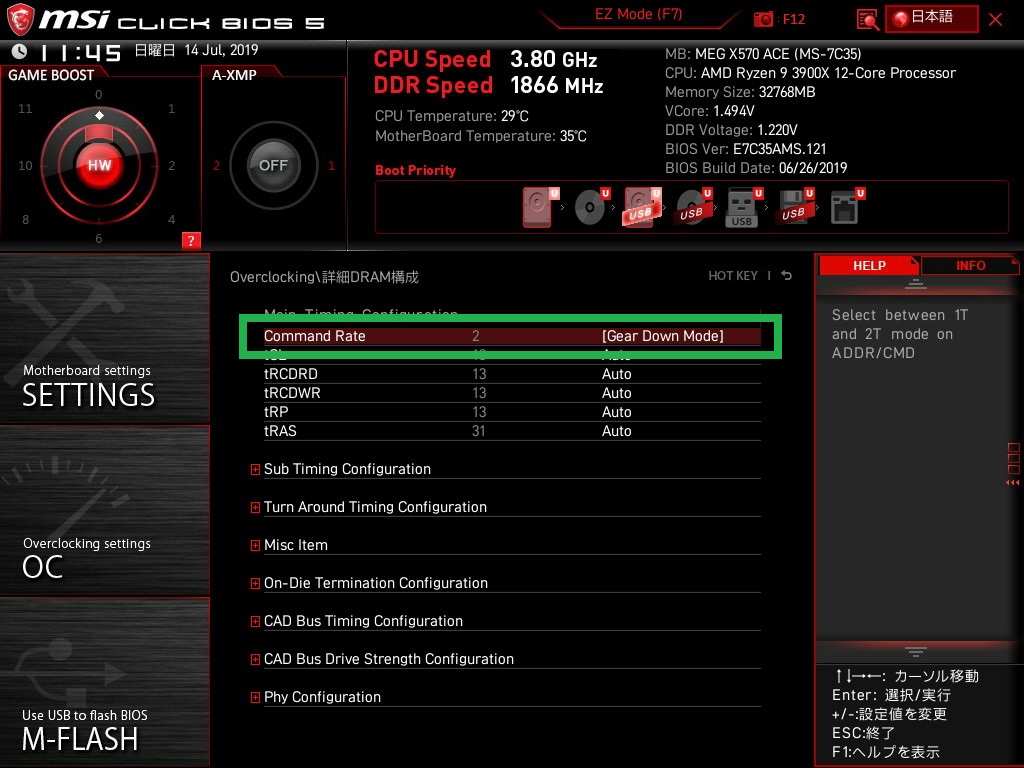Click the CPU Speed 3.80 GHz readout
Viewport: 1024px width, 768px height.
pos(485,59)
